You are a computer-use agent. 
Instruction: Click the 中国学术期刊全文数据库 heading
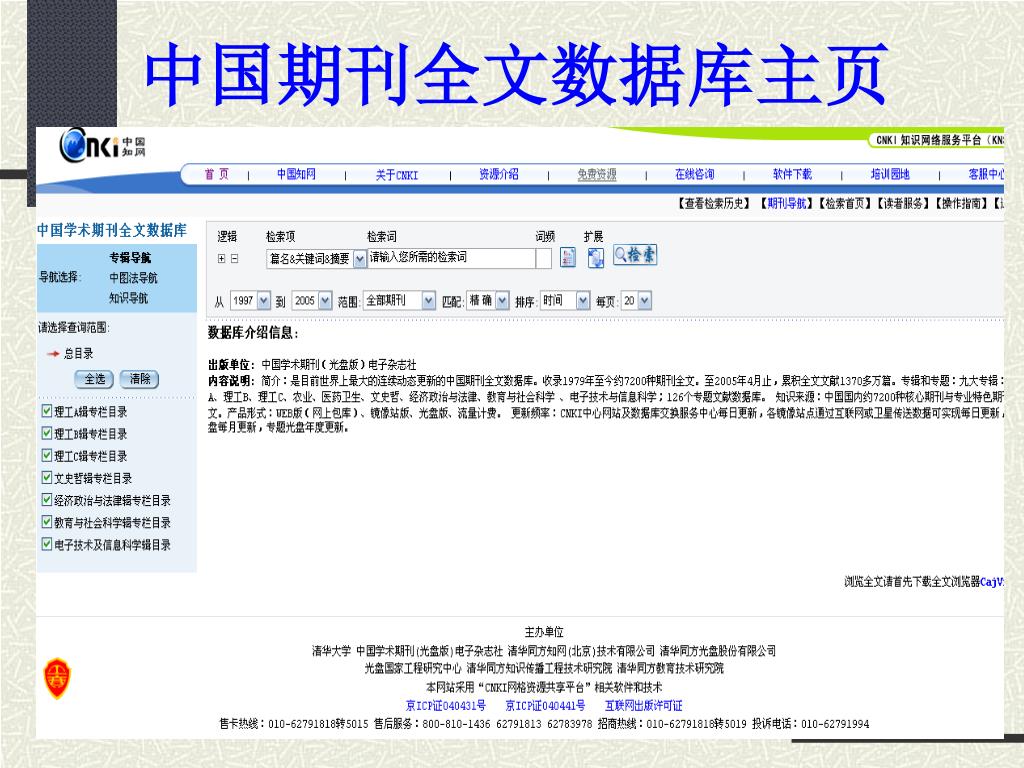112,231
